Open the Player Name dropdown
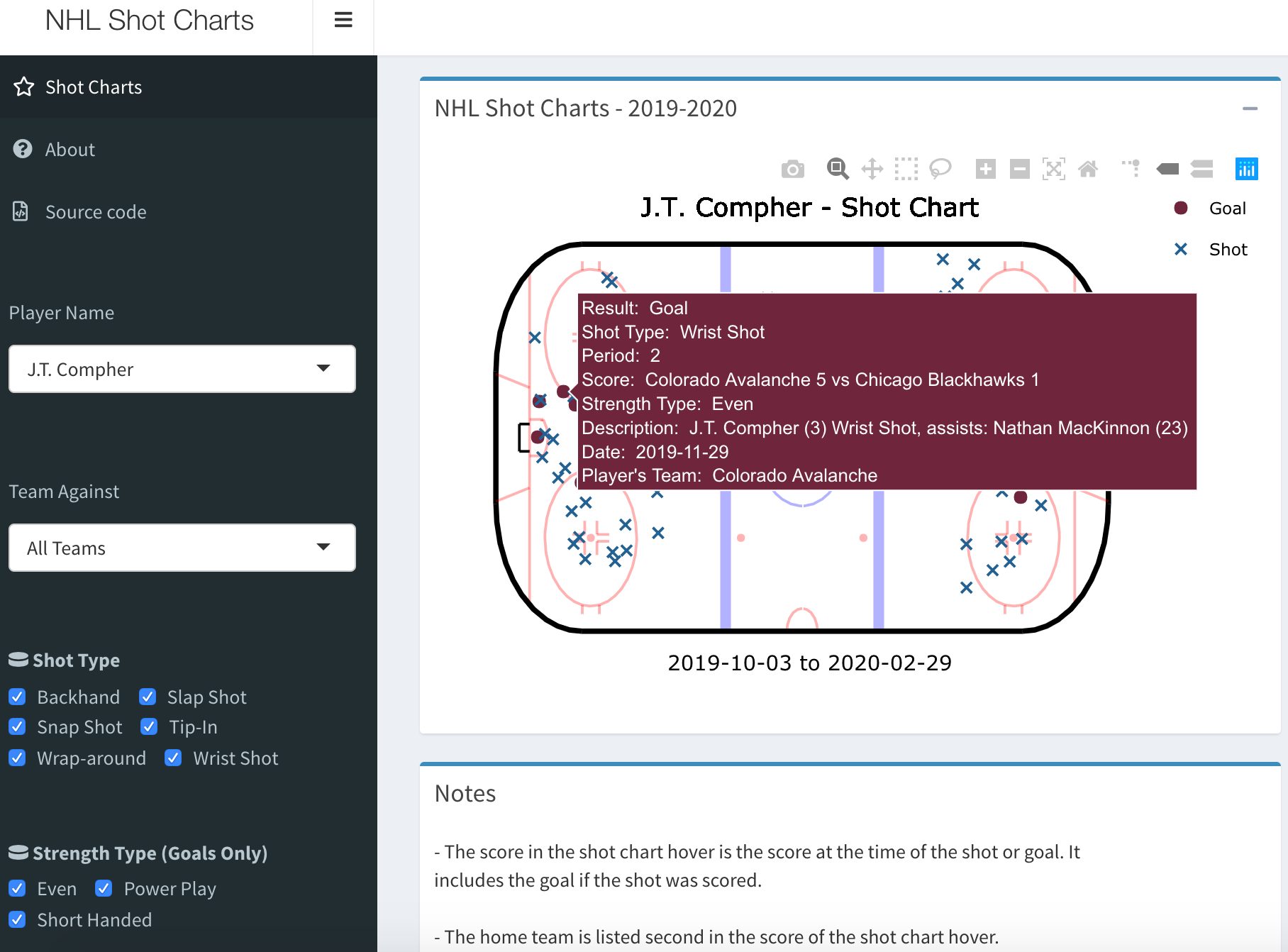Screen dimensions: 1288x952 click(x=182, y=369)
